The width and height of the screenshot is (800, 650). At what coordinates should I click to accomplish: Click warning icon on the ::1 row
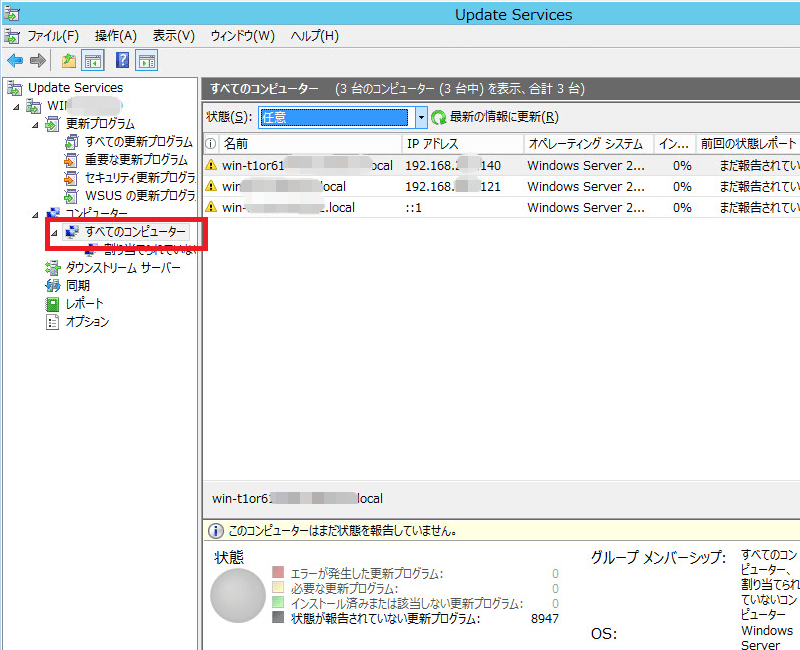click(211, 207)
